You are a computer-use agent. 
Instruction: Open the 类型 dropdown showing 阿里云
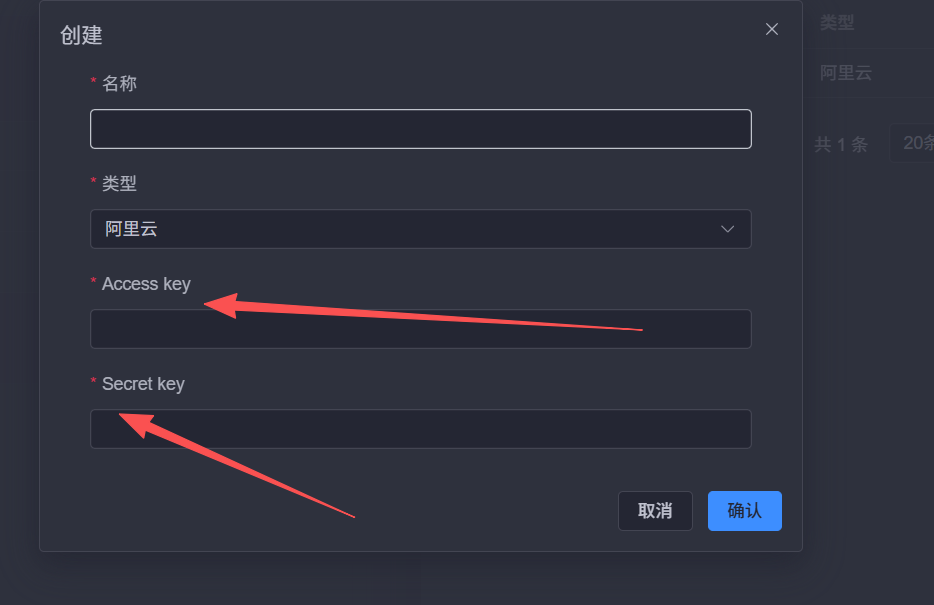tap(420, 229)
